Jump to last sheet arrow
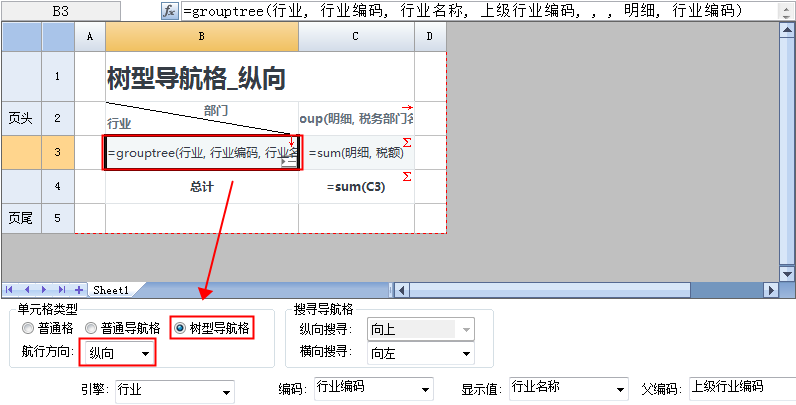The height and width of the screenshot is (405, 796). (x=61, y=290)
